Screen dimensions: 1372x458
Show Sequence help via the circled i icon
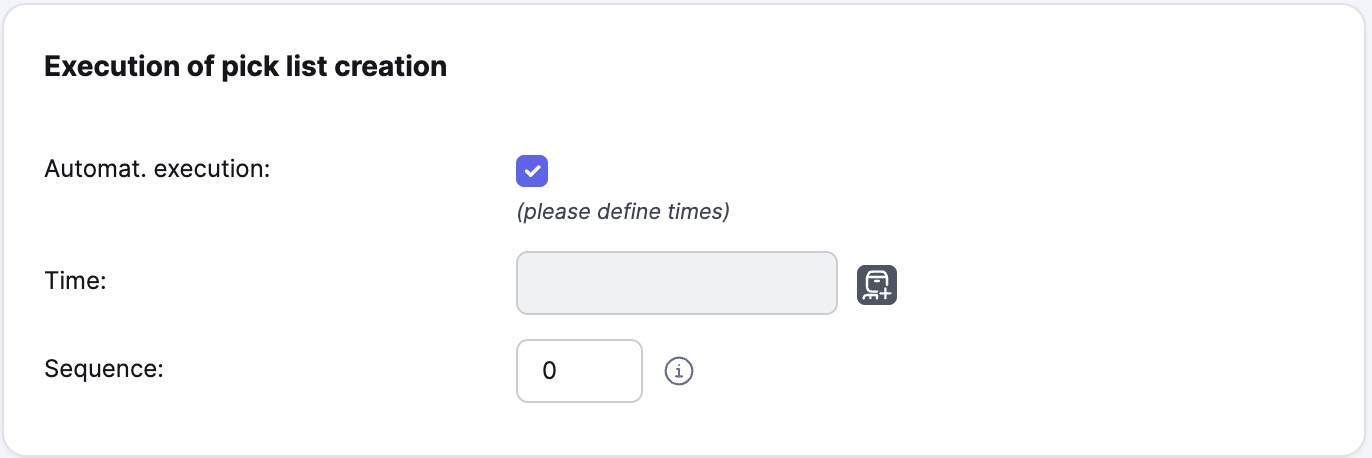tap(679, 371)
